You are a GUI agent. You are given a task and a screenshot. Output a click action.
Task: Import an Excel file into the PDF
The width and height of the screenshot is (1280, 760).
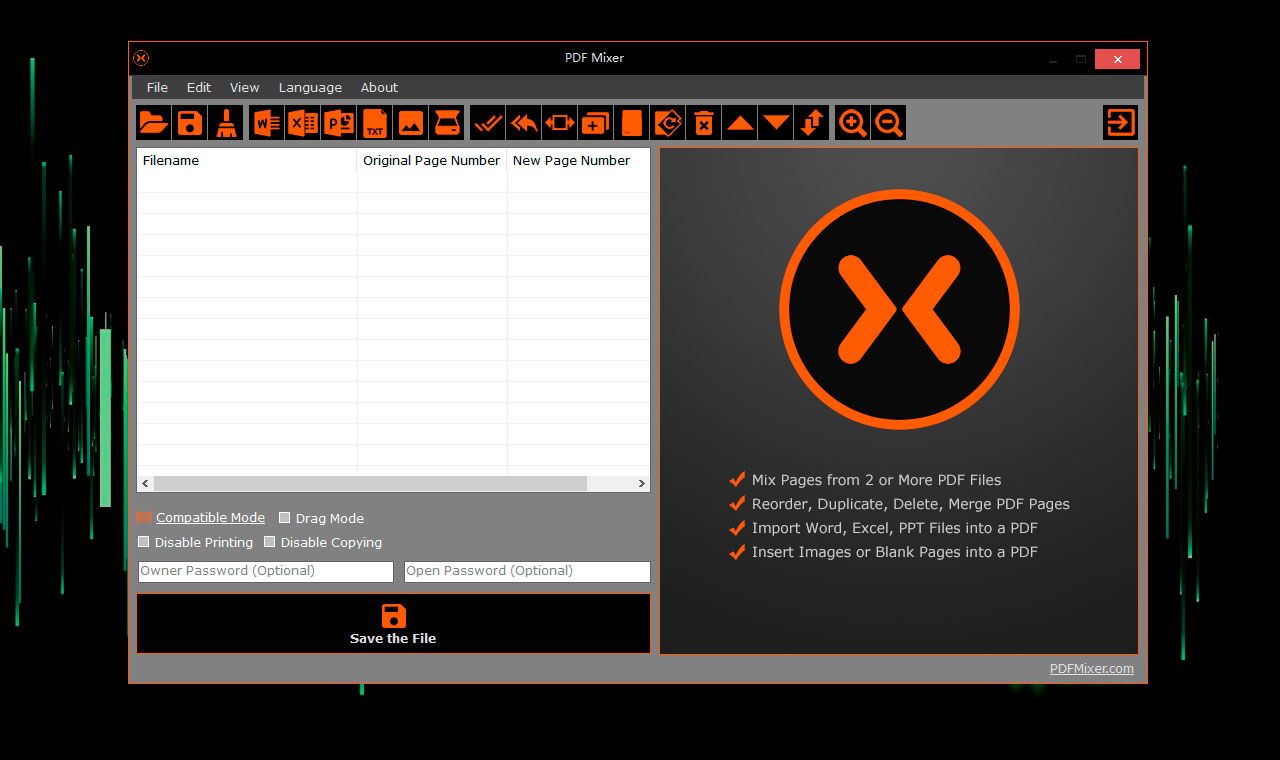click(x=302, y=122)
